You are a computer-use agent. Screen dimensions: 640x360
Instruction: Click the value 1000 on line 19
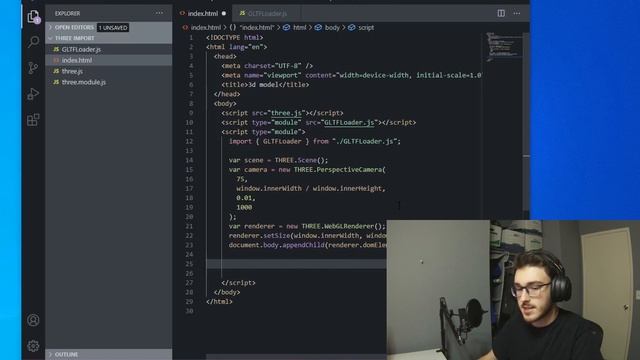click(x=244, y=207)
